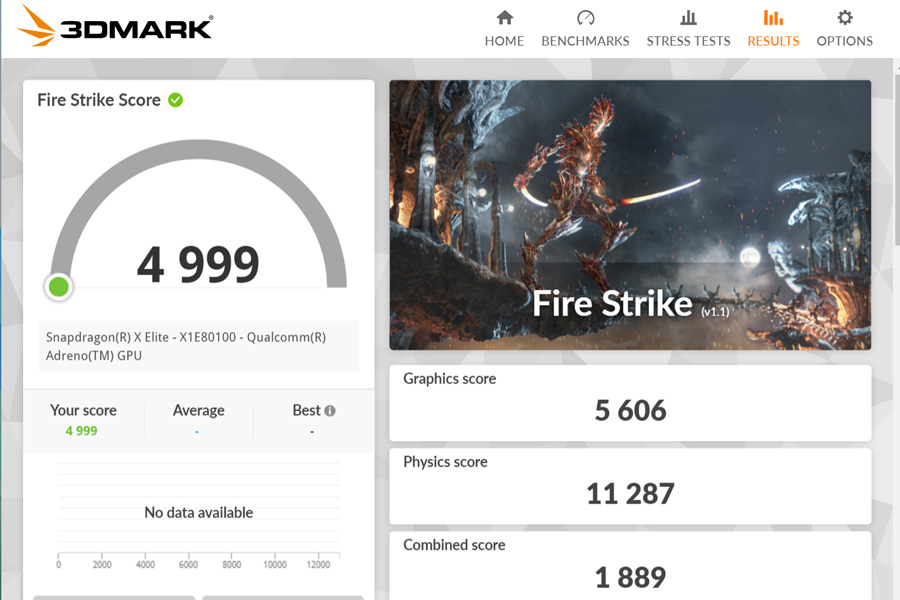Click the Home house icon
Viewport: 900px width, 600px height.
tap(505, 18)
